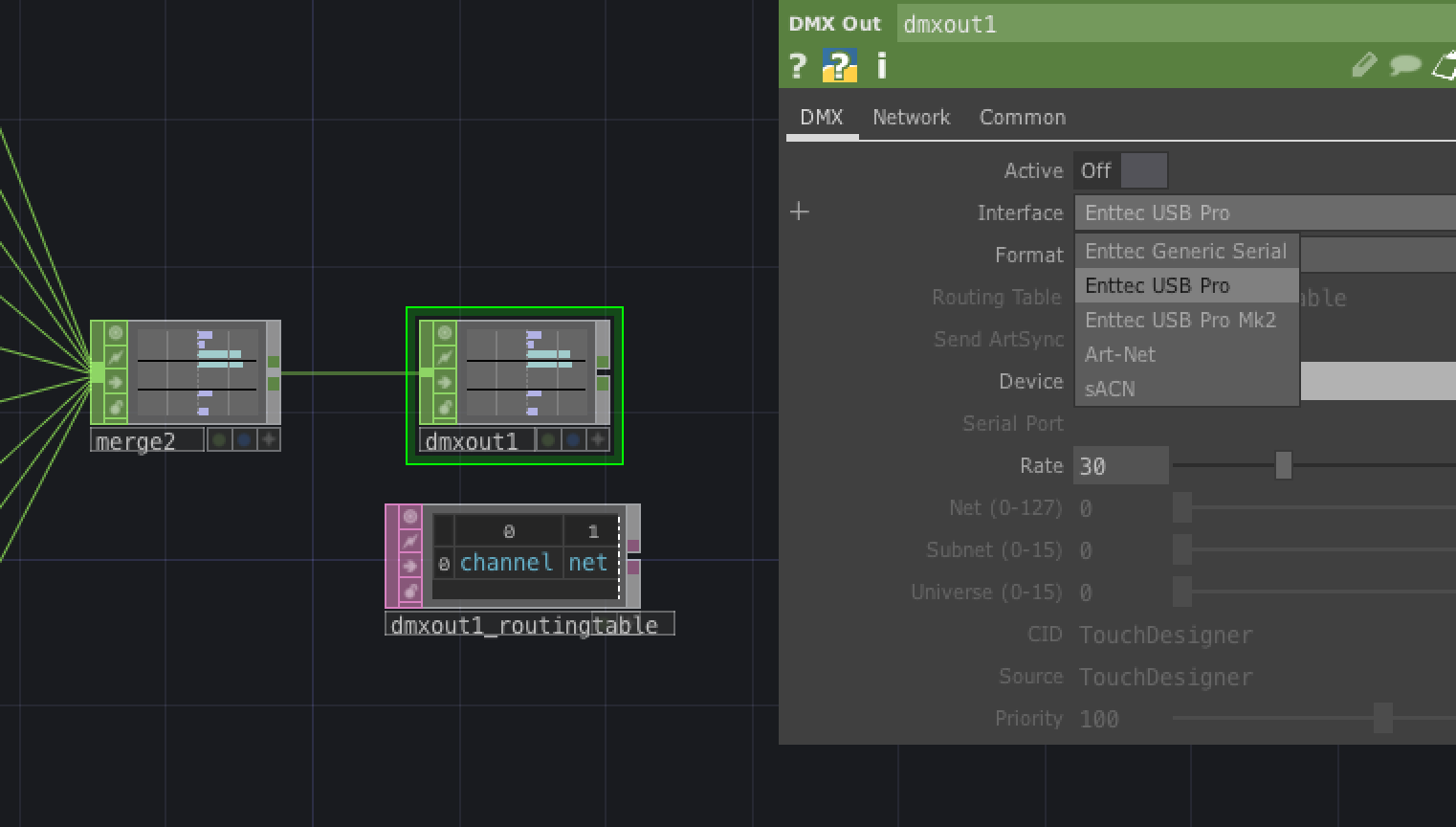Viewport: 1456px width, 827px height.
Task: Click the plus button left of Interface
Action: point(799,211)
